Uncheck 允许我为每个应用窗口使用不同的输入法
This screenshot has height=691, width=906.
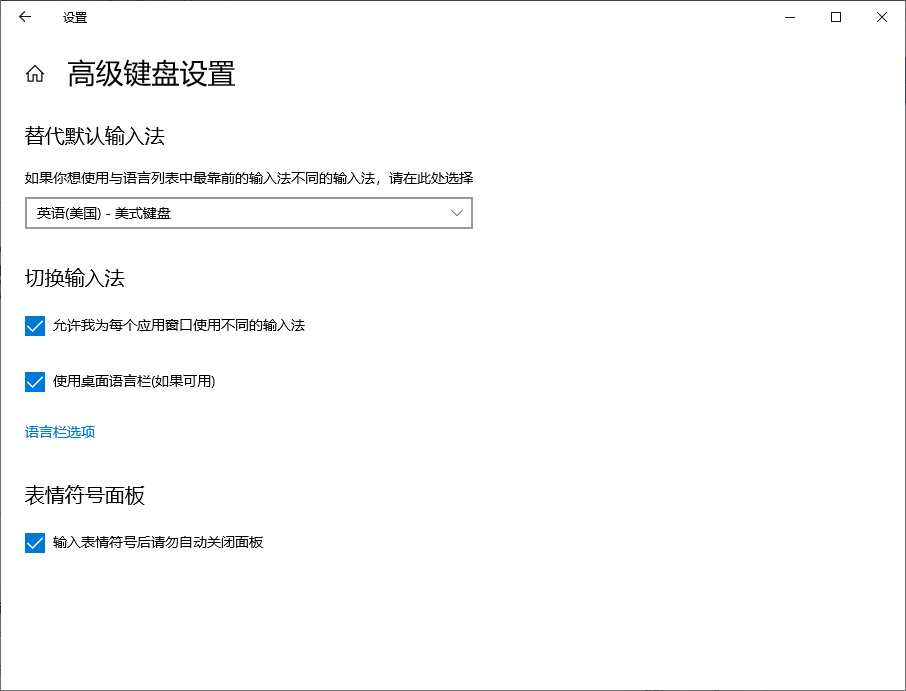tap(35, 326)
